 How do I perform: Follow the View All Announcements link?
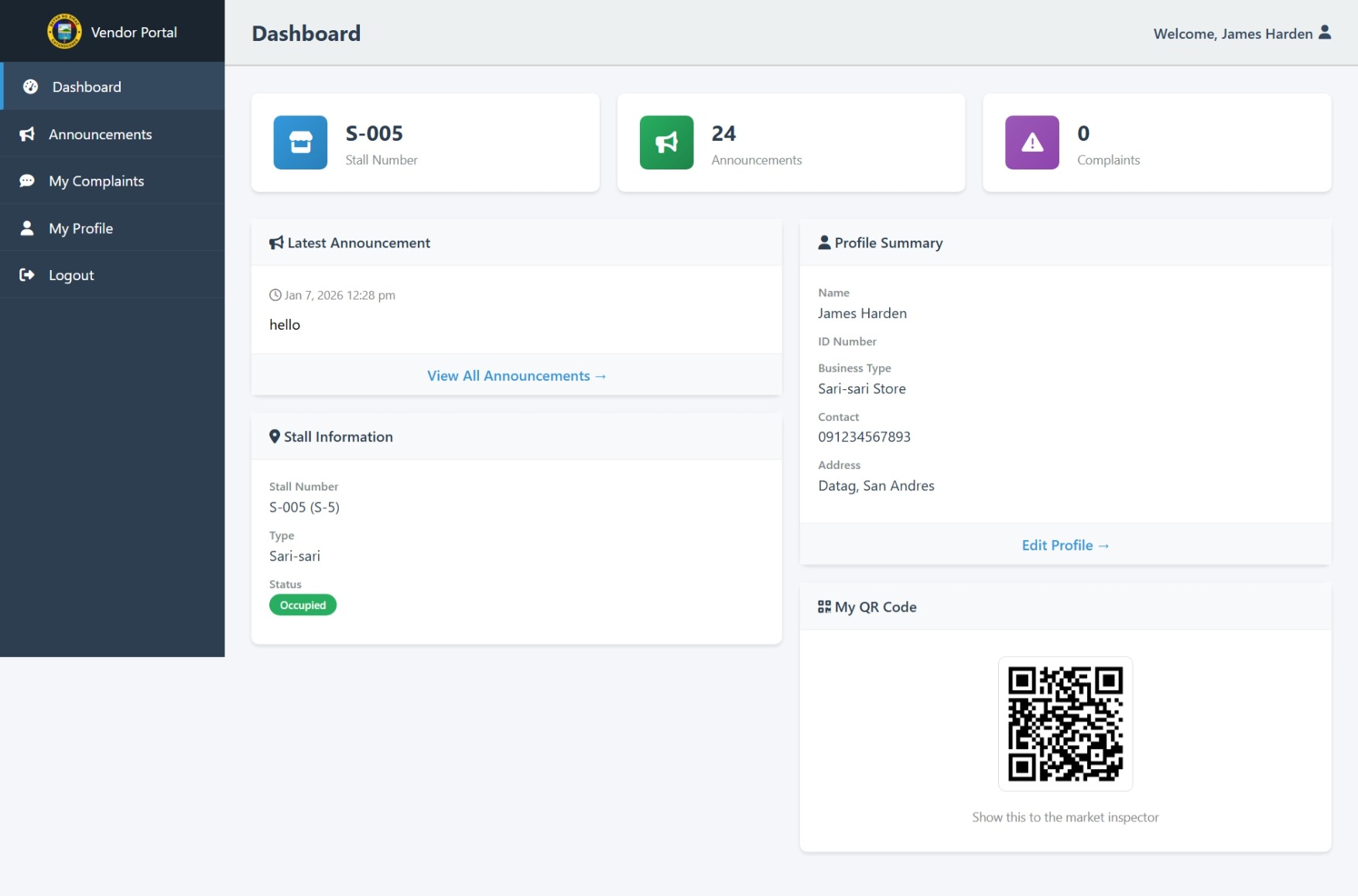(516, 376)
